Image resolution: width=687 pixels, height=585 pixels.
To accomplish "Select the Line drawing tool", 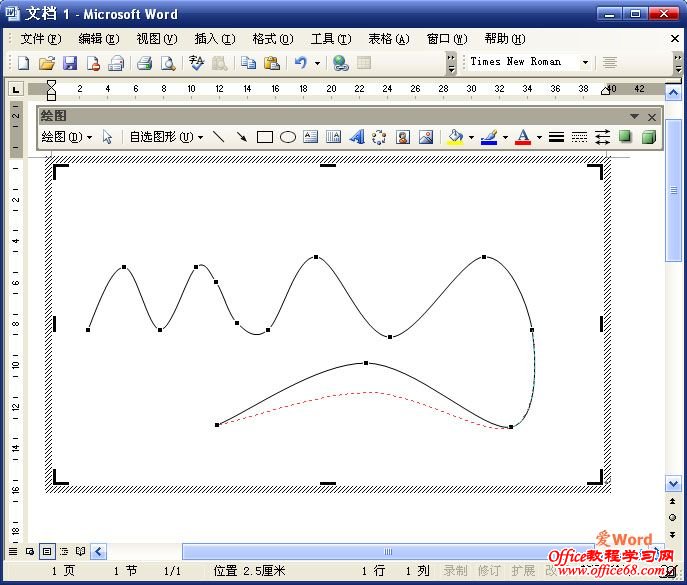I will click(x=218, y=137).
